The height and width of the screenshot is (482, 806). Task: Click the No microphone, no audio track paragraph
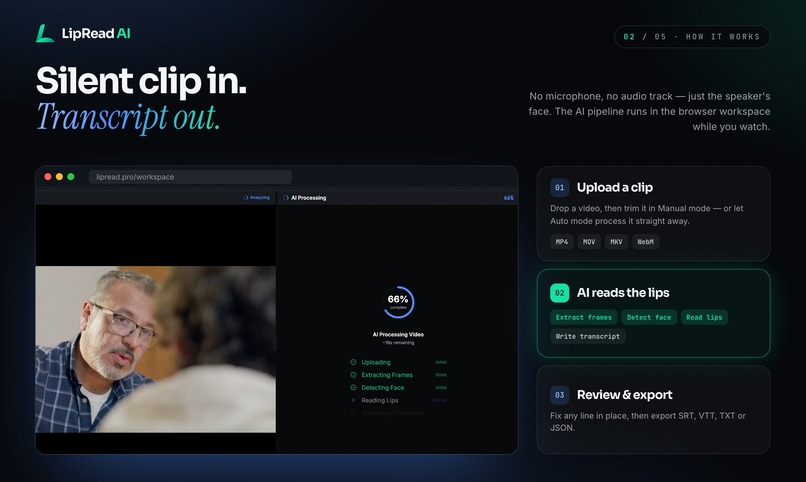(x=649, y=111)
